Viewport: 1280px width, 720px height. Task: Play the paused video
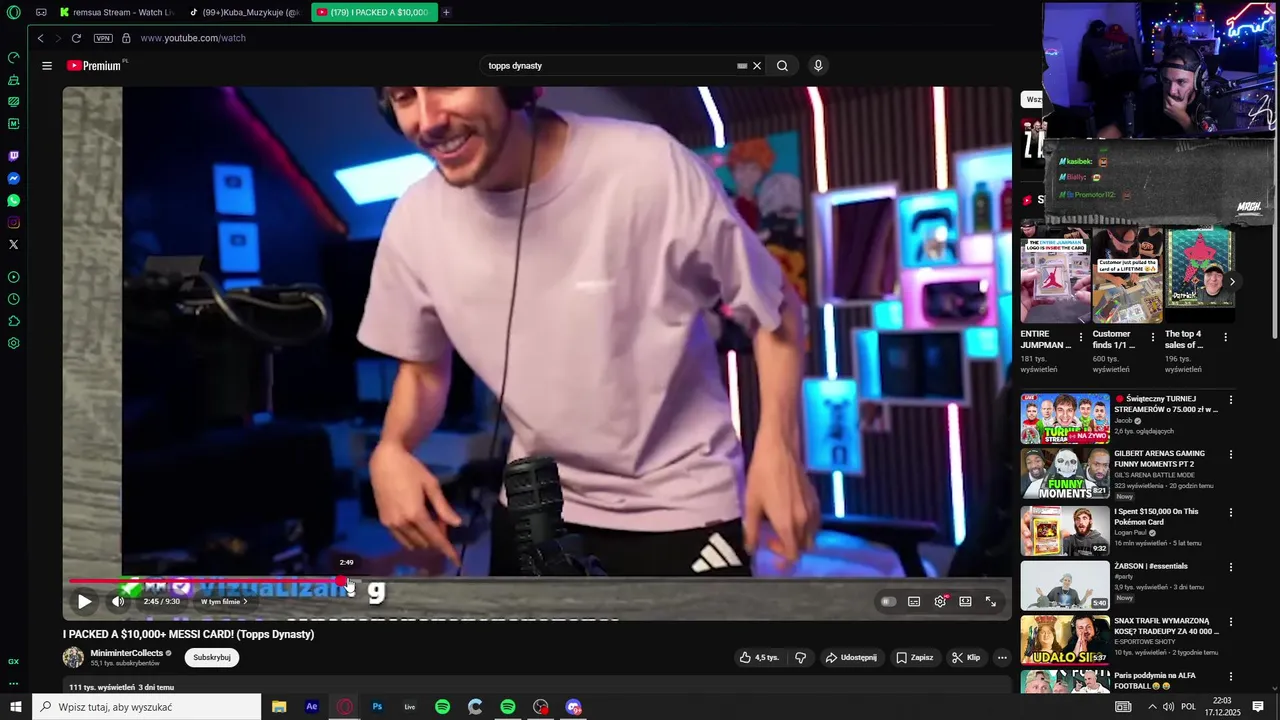coord(84,601)
